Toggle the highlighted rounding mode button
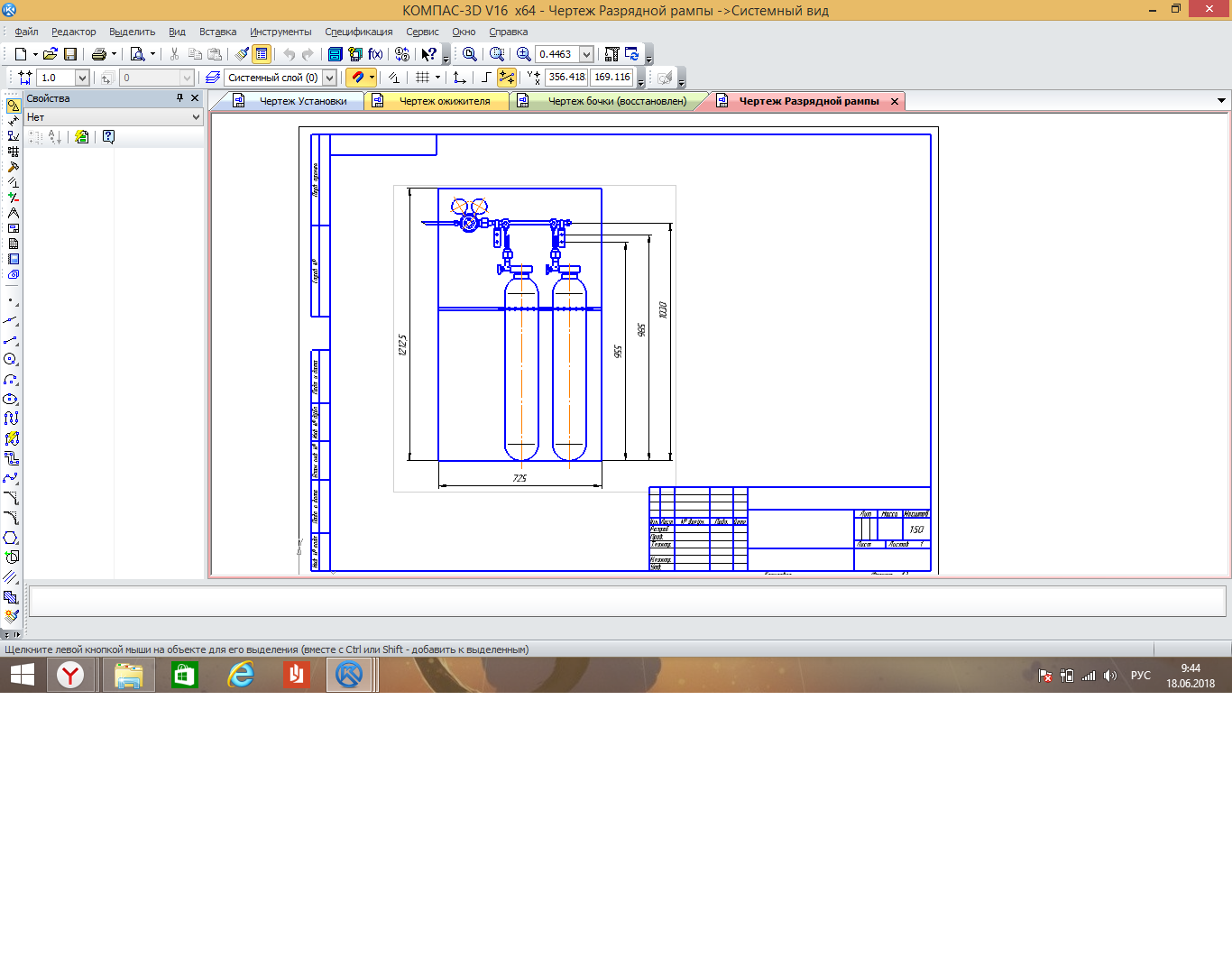Viewport: 1232px width, 967px height. tap(507, 78)
